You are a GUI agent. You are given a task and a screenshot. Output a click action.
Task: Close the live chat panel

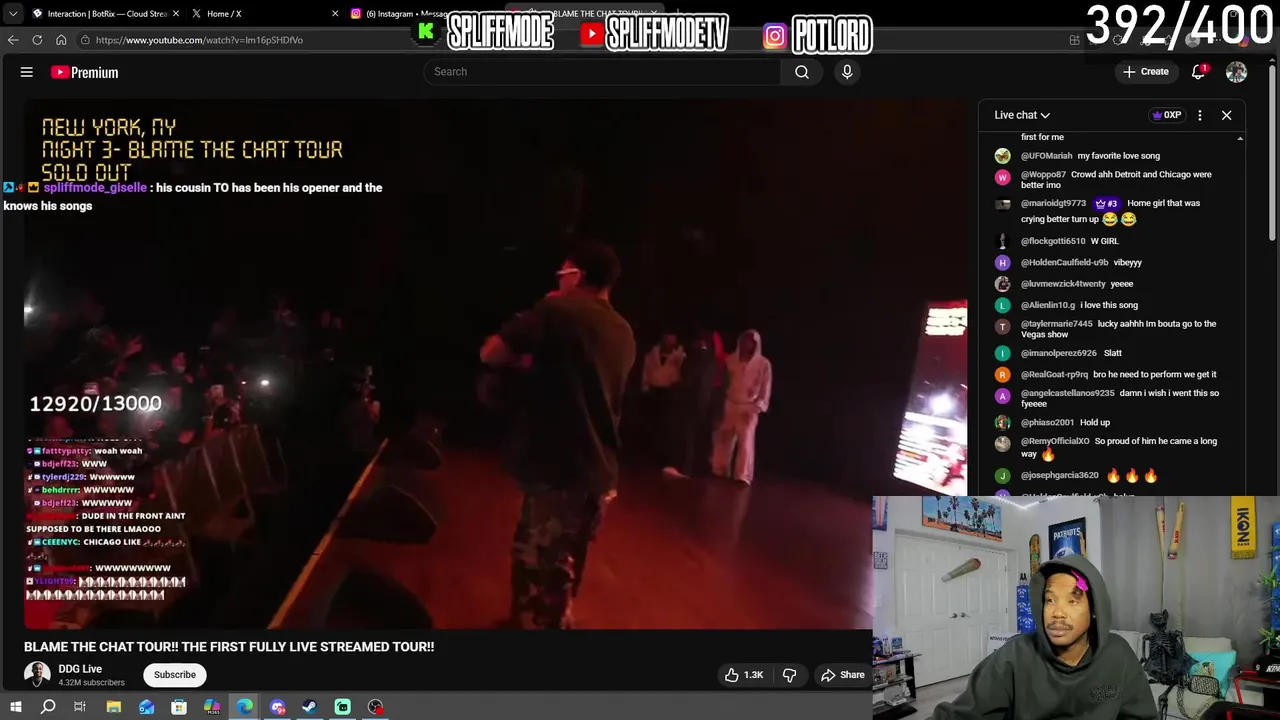click(1227, 115)
